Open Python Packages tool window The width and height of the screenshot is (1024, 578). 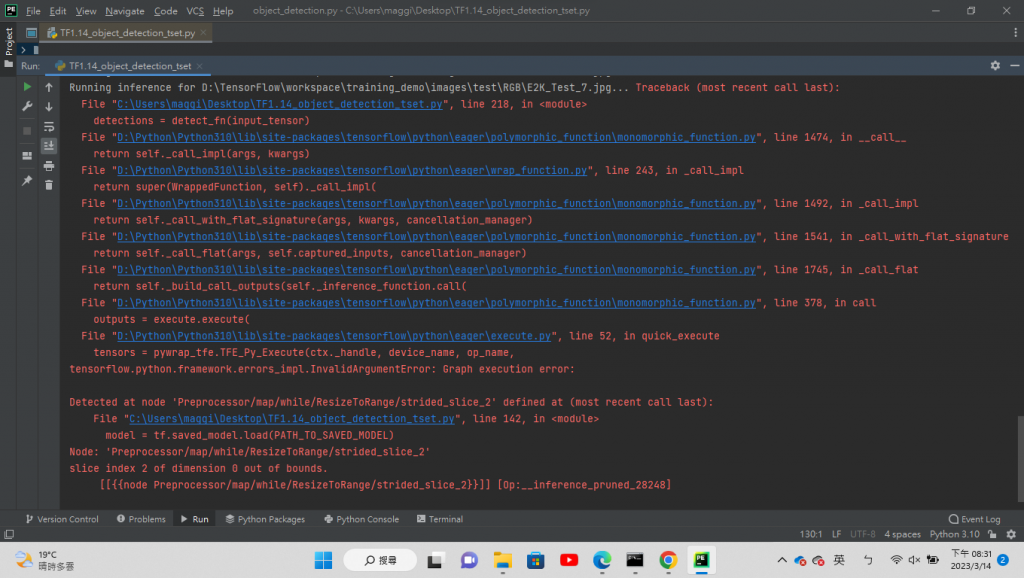coord(265,519)
